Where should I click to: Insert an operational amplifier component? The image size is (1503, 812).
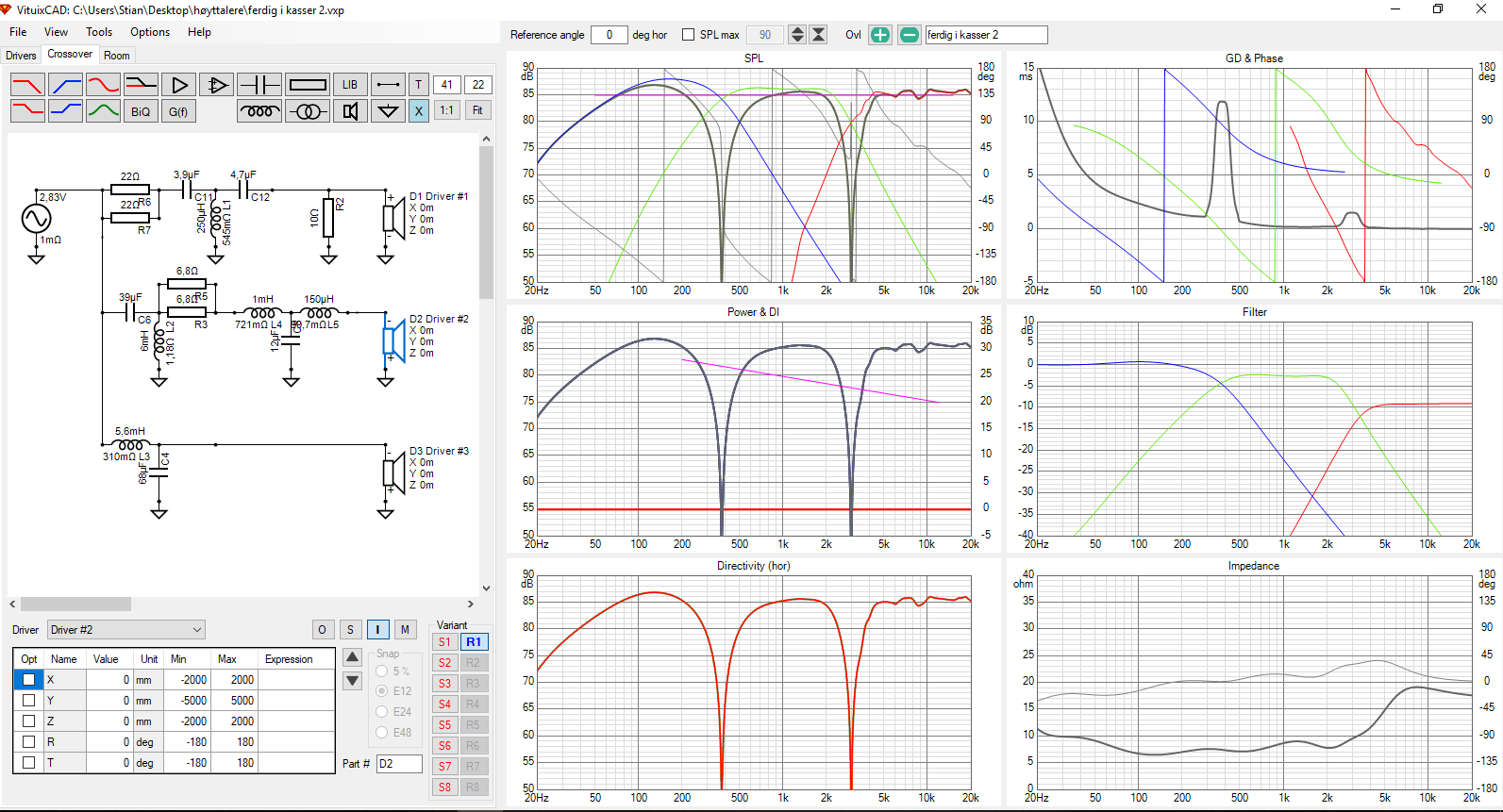point(216,85)
